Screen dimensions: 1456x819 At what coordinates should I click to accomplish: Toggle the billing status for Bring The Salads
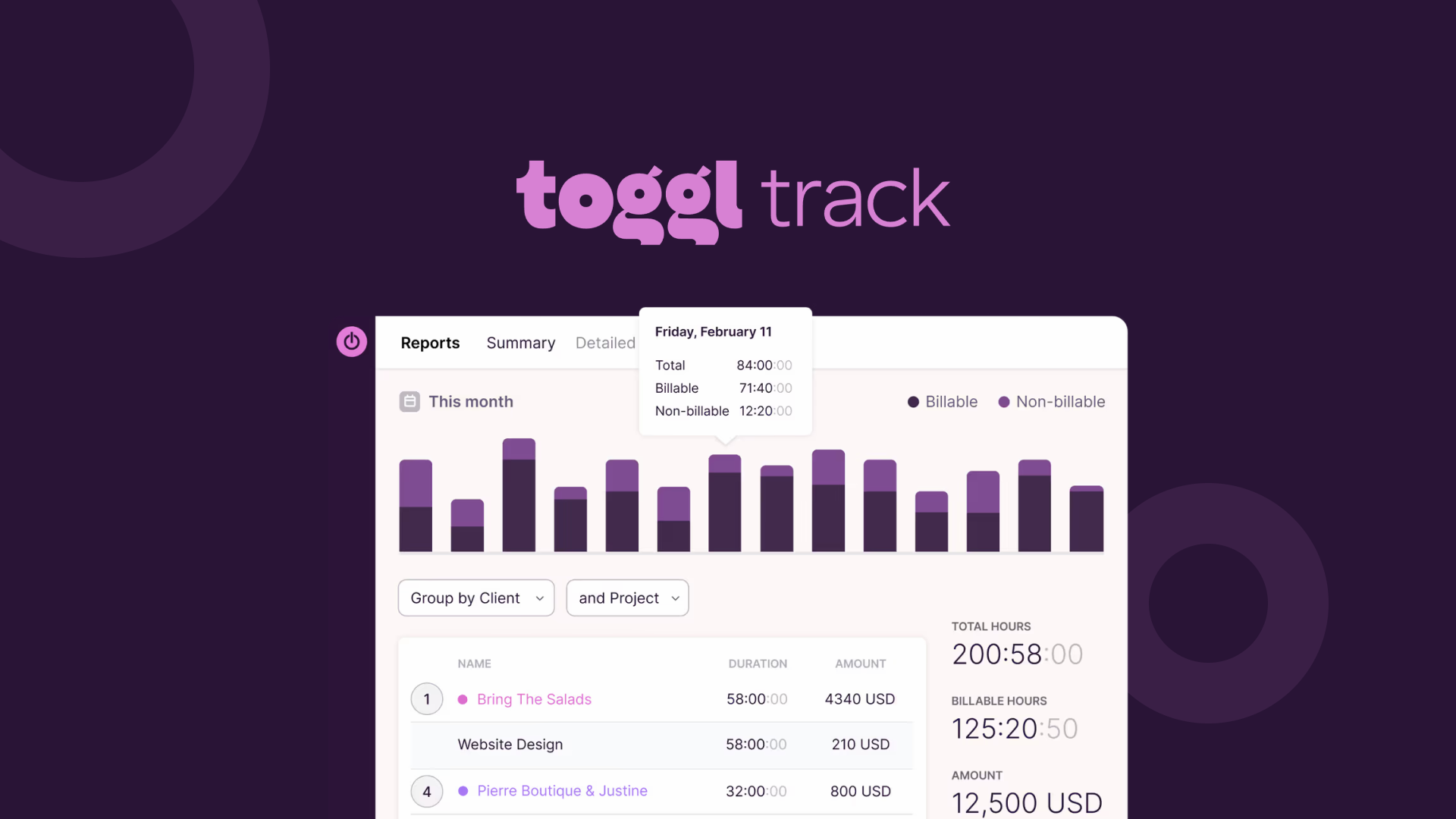point(462,698)
